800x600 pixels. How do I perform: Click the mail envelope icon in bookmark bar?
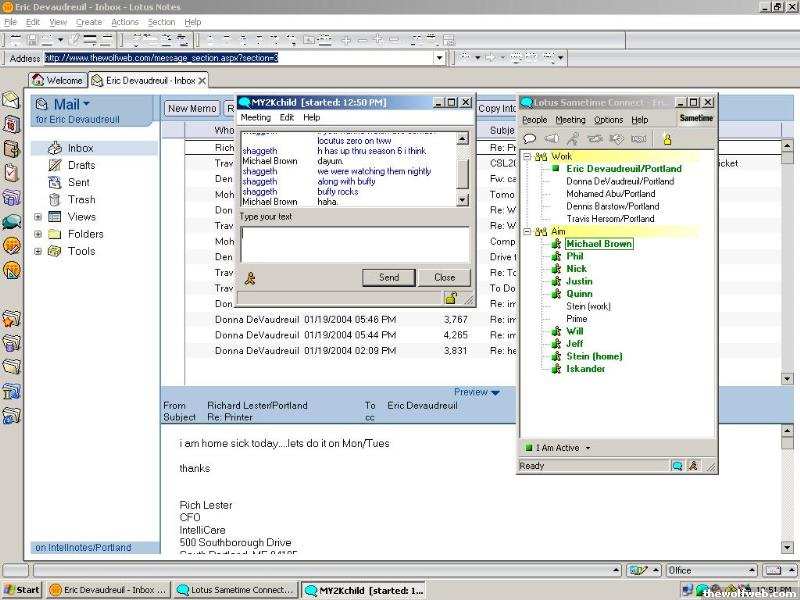11,101
